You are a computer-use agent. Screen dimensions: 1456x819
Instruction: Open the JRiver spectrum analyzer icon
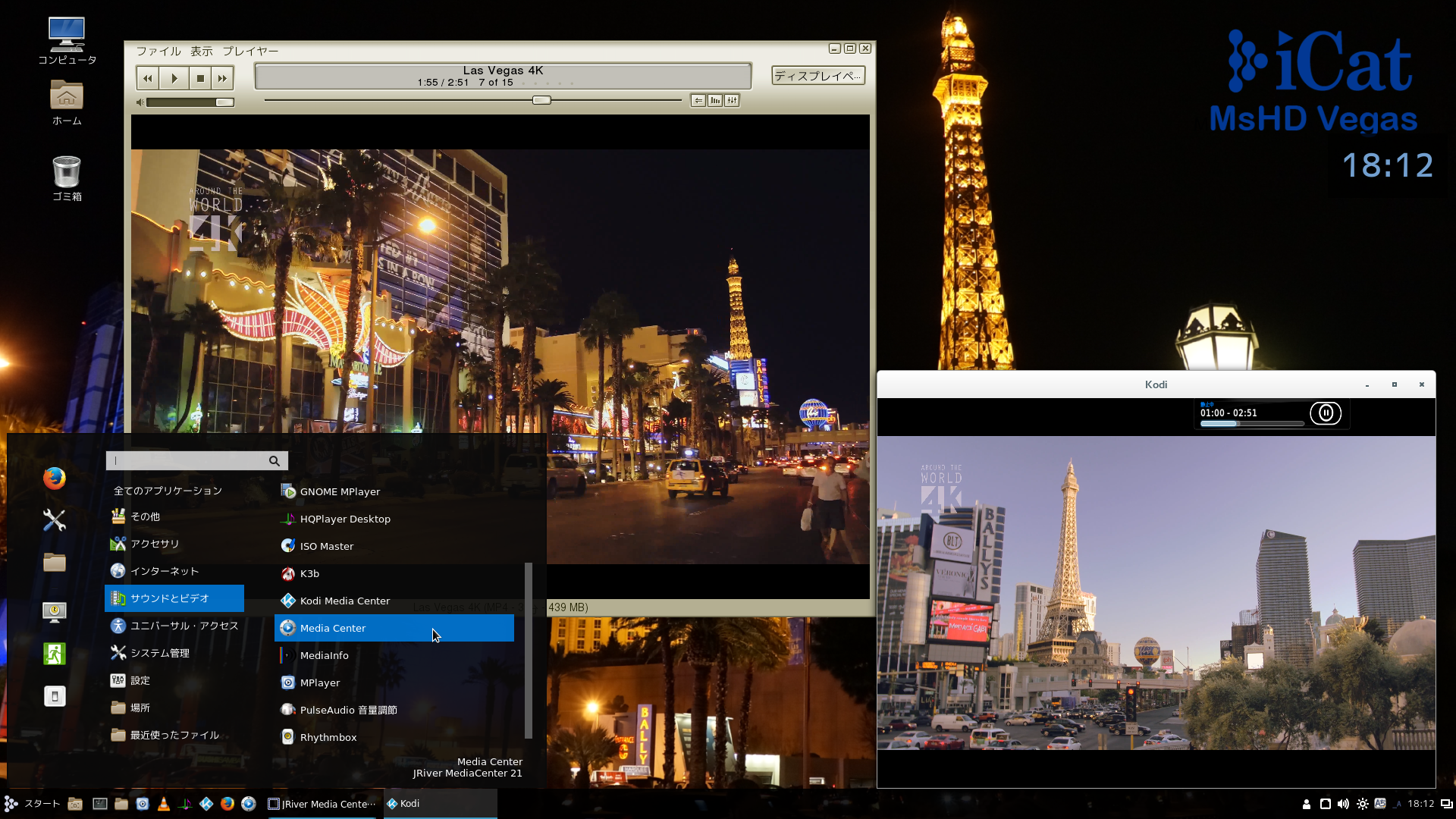[715, 100]
